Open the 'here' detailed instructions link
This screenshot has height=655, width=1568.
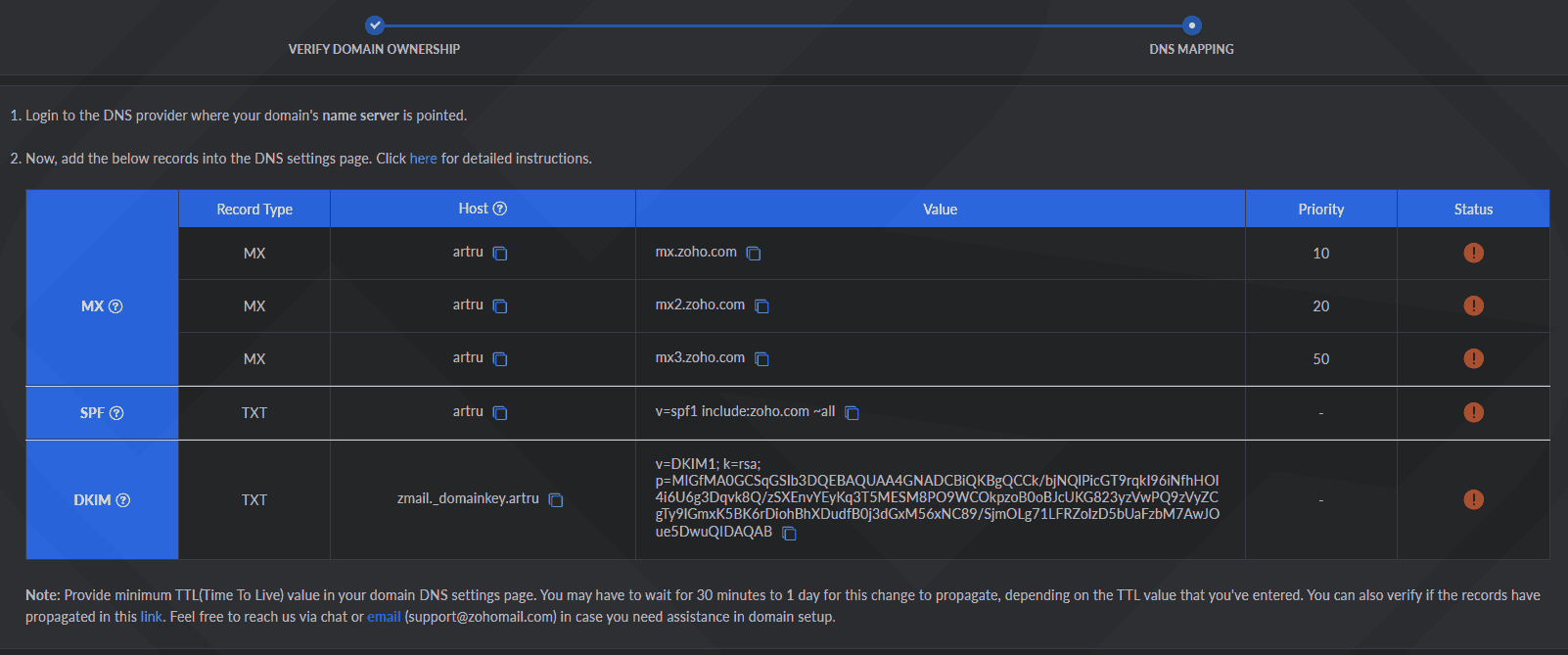click(423, 159)
